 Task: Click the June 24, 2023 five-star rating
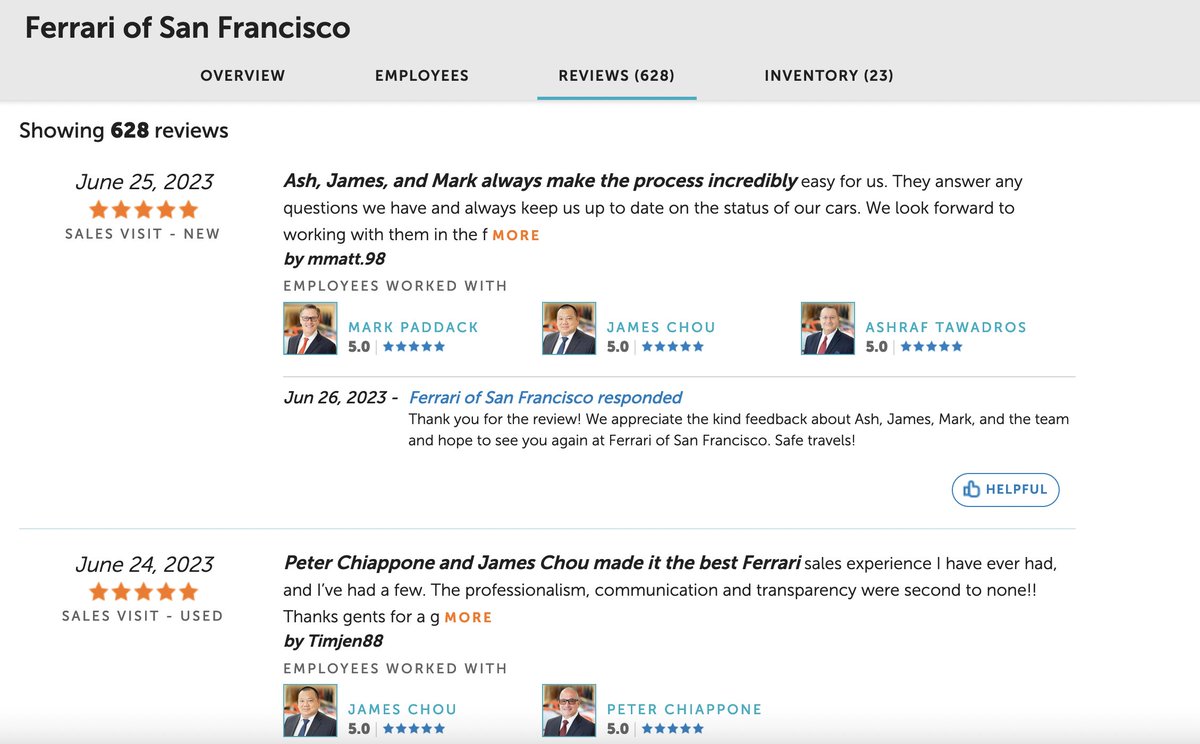(144, 592)
